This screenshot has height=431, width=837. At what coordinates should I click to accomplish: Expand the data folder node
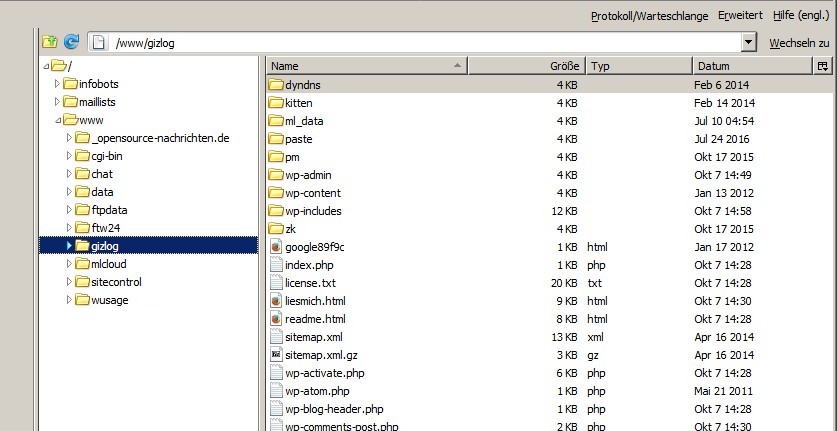69,192
